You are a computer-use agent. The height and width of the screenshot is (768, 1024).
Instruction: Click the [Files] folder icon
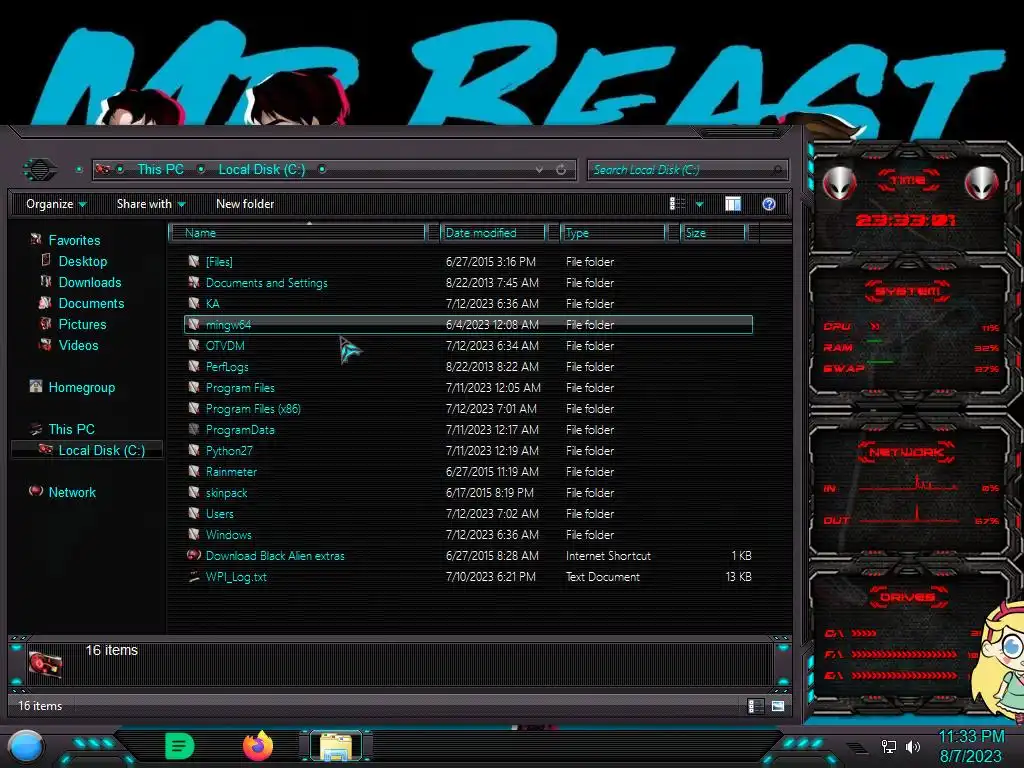tap(193, 261)
